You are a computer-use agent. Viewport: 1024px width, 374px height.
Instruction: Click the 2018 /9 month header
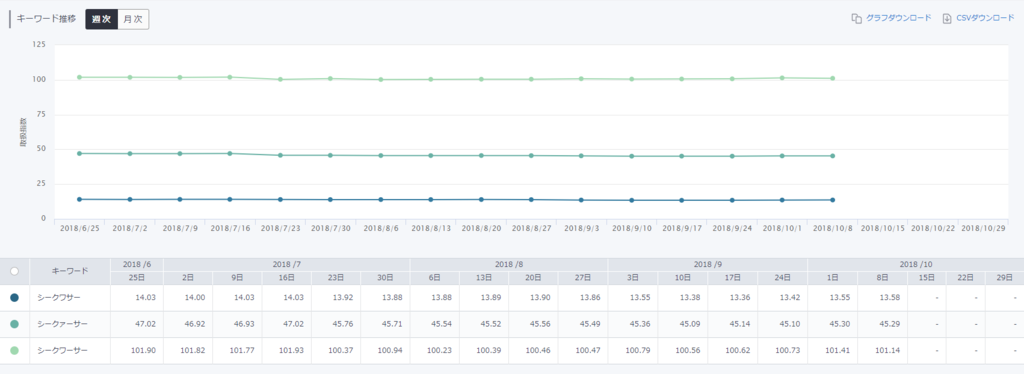[x=707, y=264]
